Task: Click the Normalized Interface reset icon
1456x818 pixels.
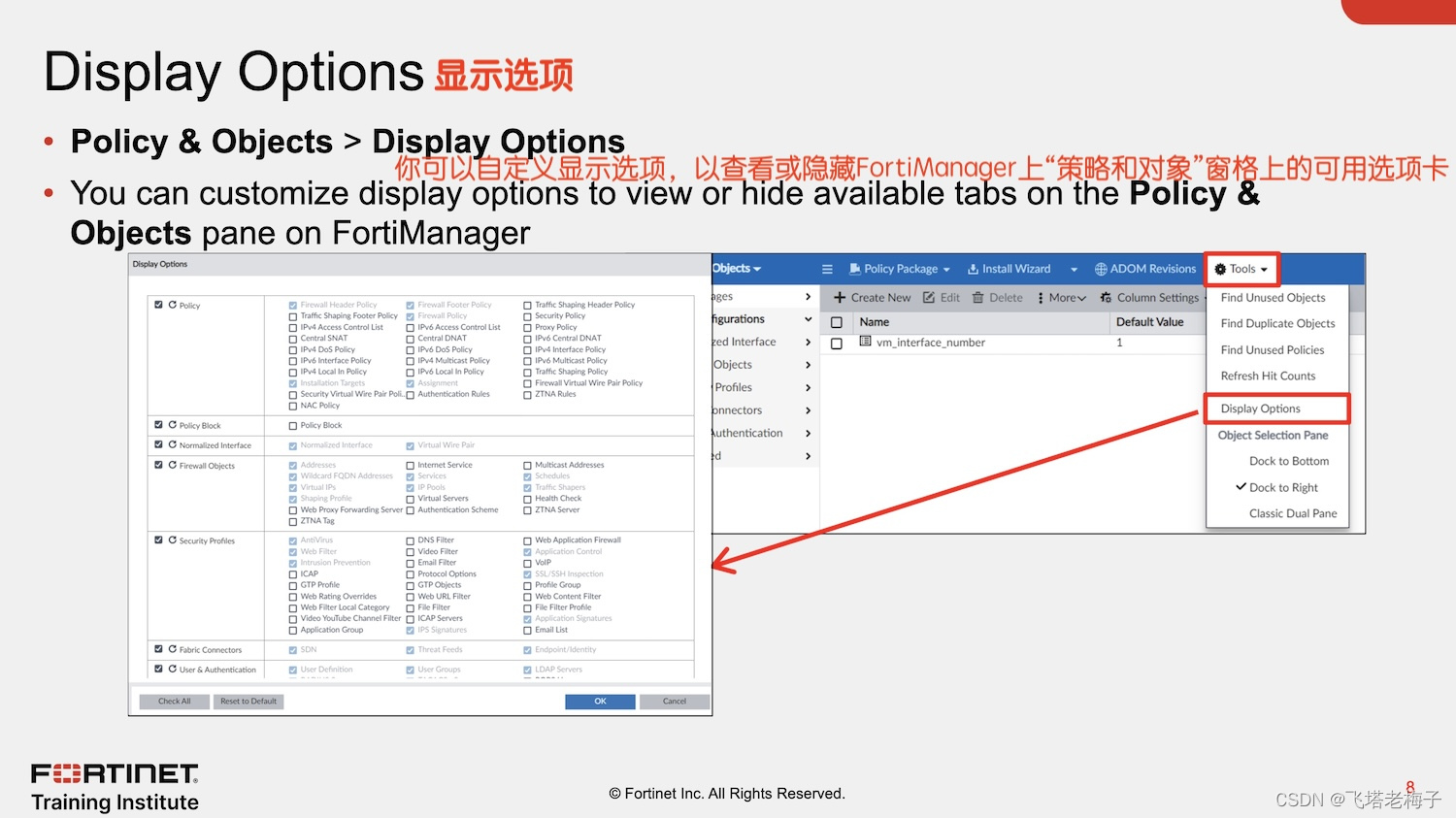Action: click(x=172, y=444)
